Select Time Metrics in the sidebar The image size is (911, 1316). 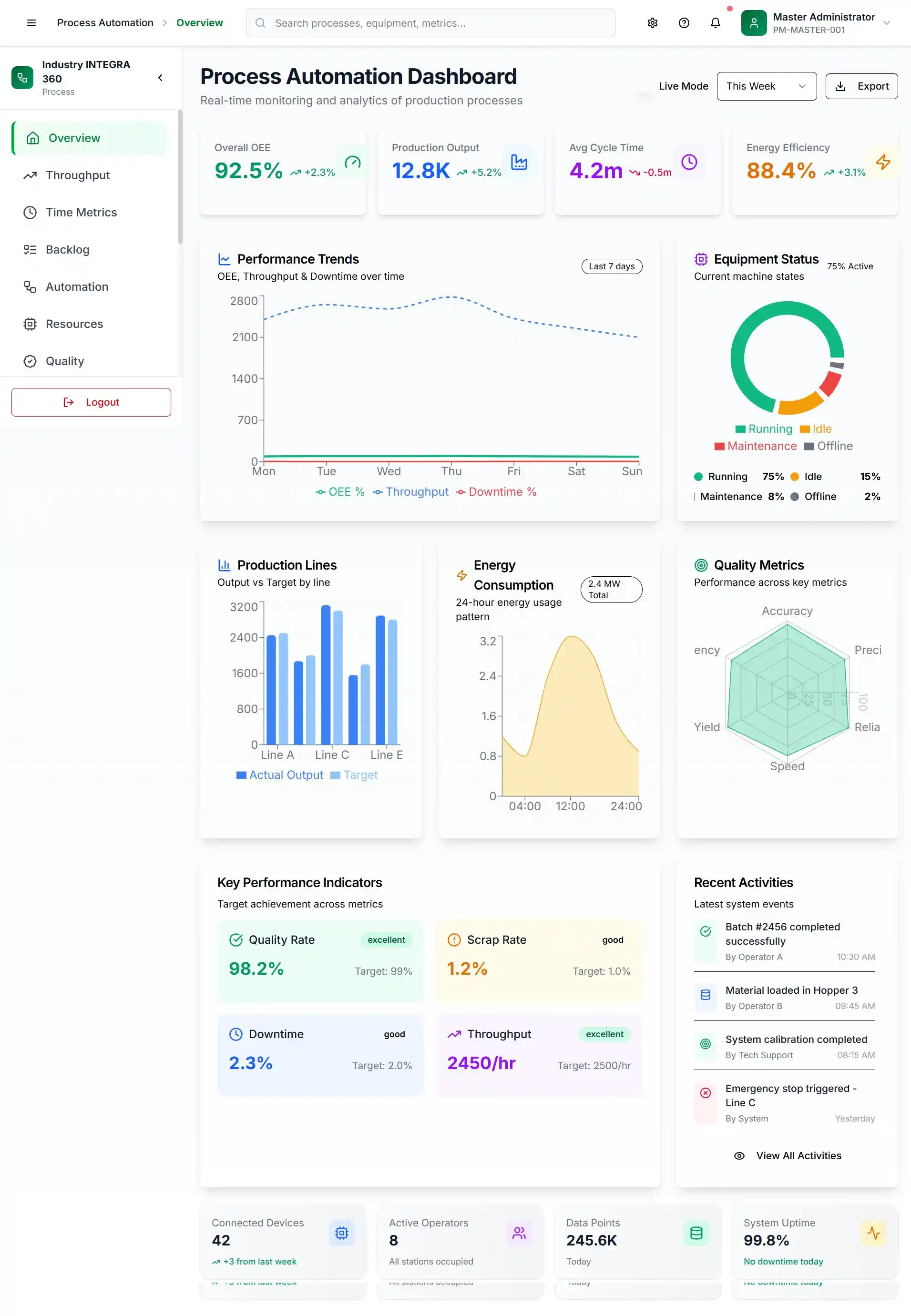pos(82,212)
